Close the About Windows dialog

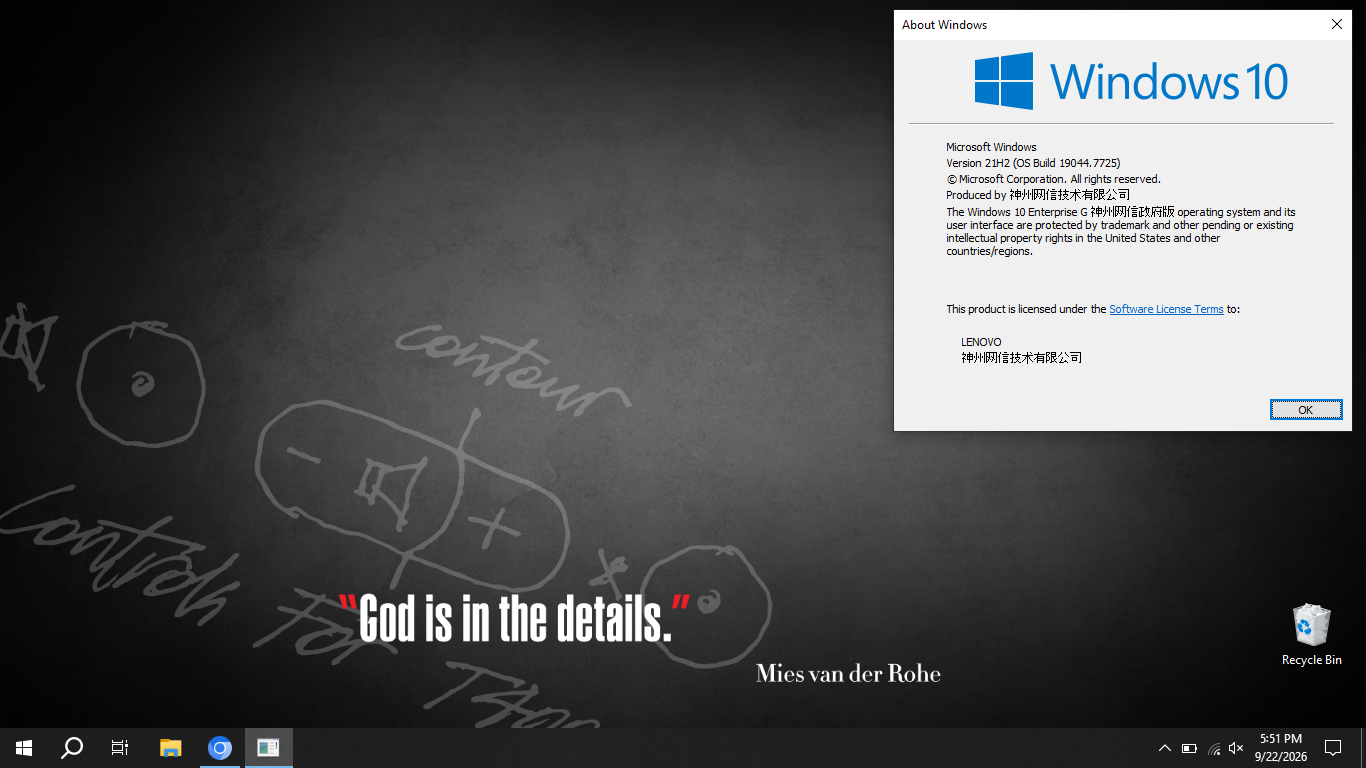[1337, 25]
